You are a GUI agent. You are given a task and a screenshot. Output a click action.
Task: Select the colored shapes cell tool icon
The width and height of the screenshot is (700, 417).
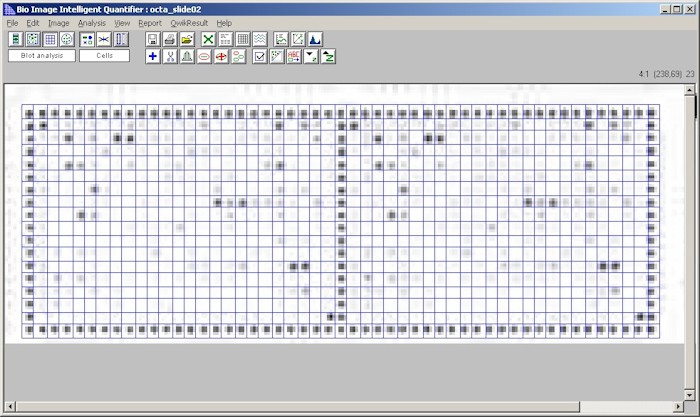pyautogui.click(x=87, y=39)
